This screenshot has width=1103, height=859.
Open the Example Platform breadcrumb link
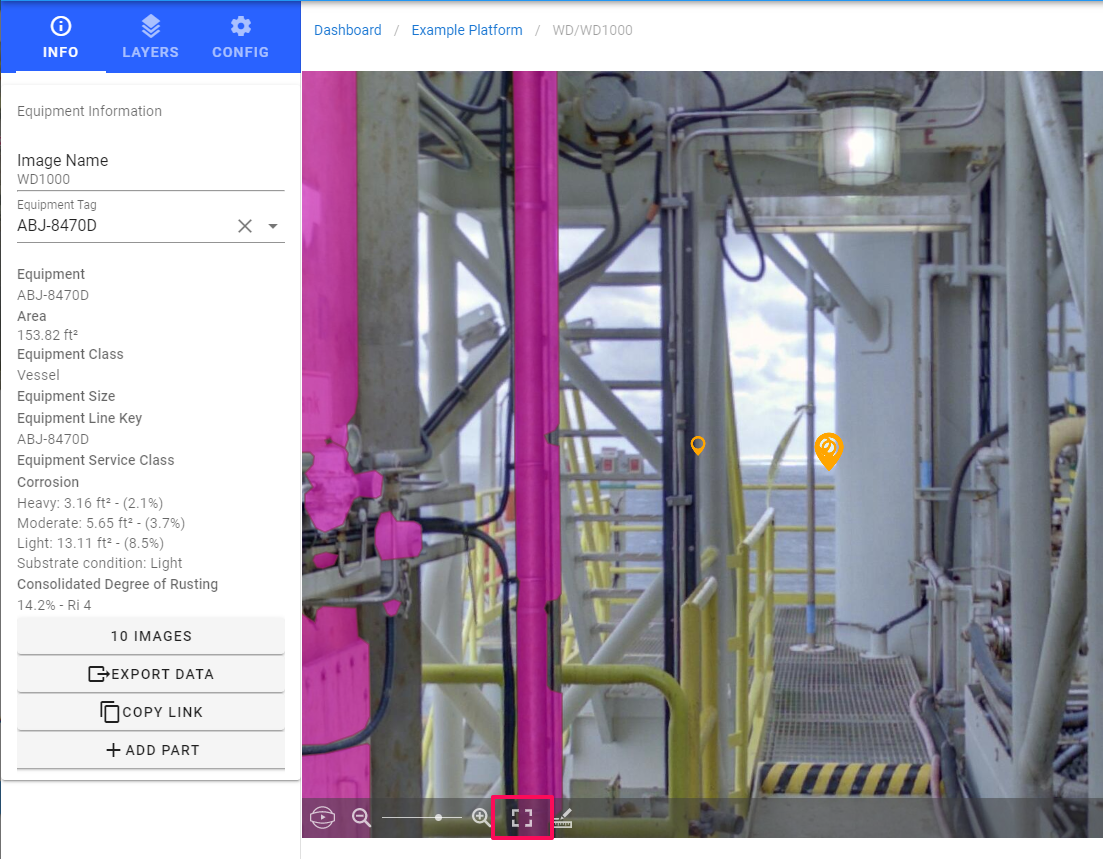tap(467, 30)
